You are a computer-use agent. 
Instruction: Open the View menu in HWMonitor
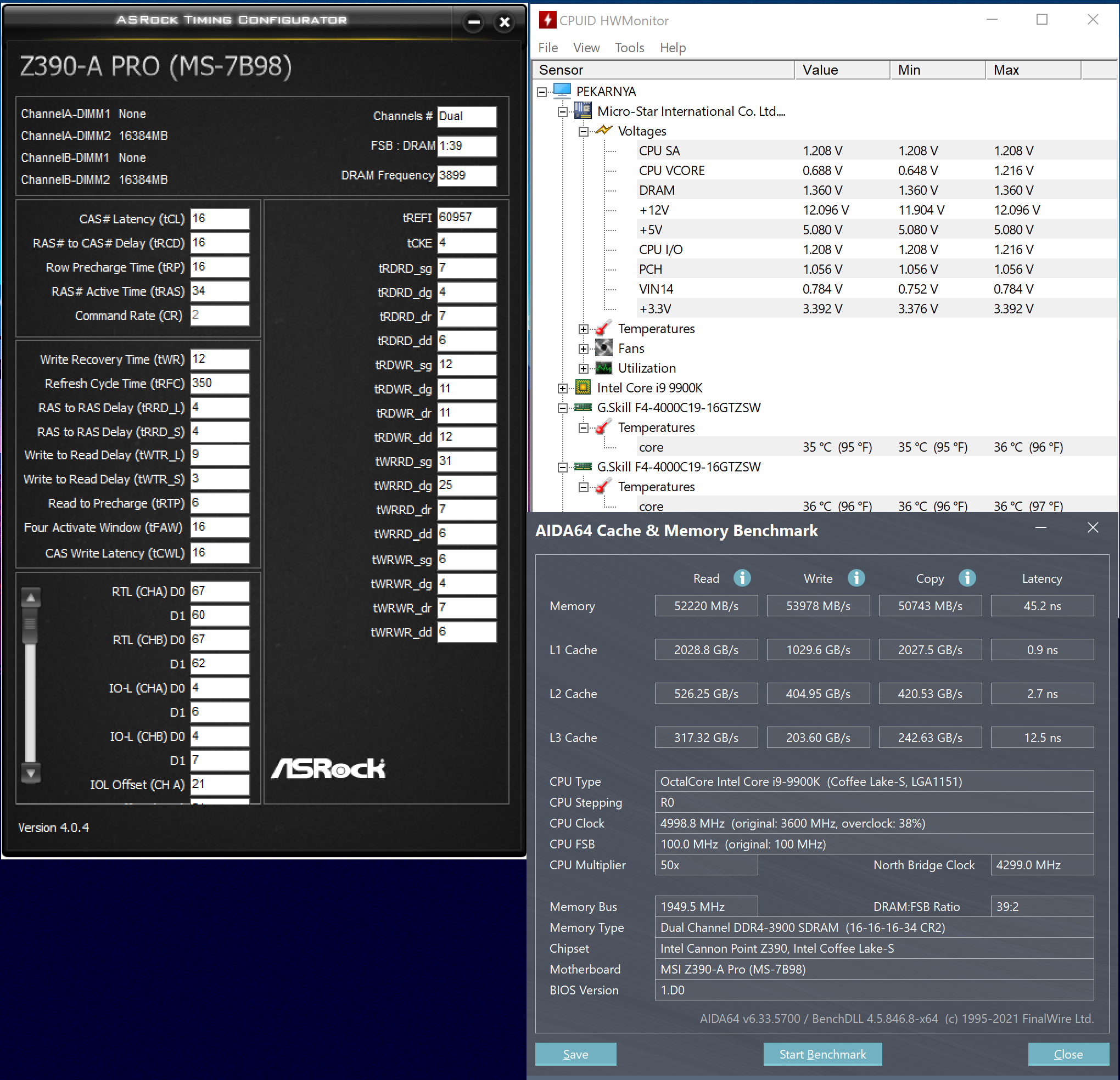(586, 47)
